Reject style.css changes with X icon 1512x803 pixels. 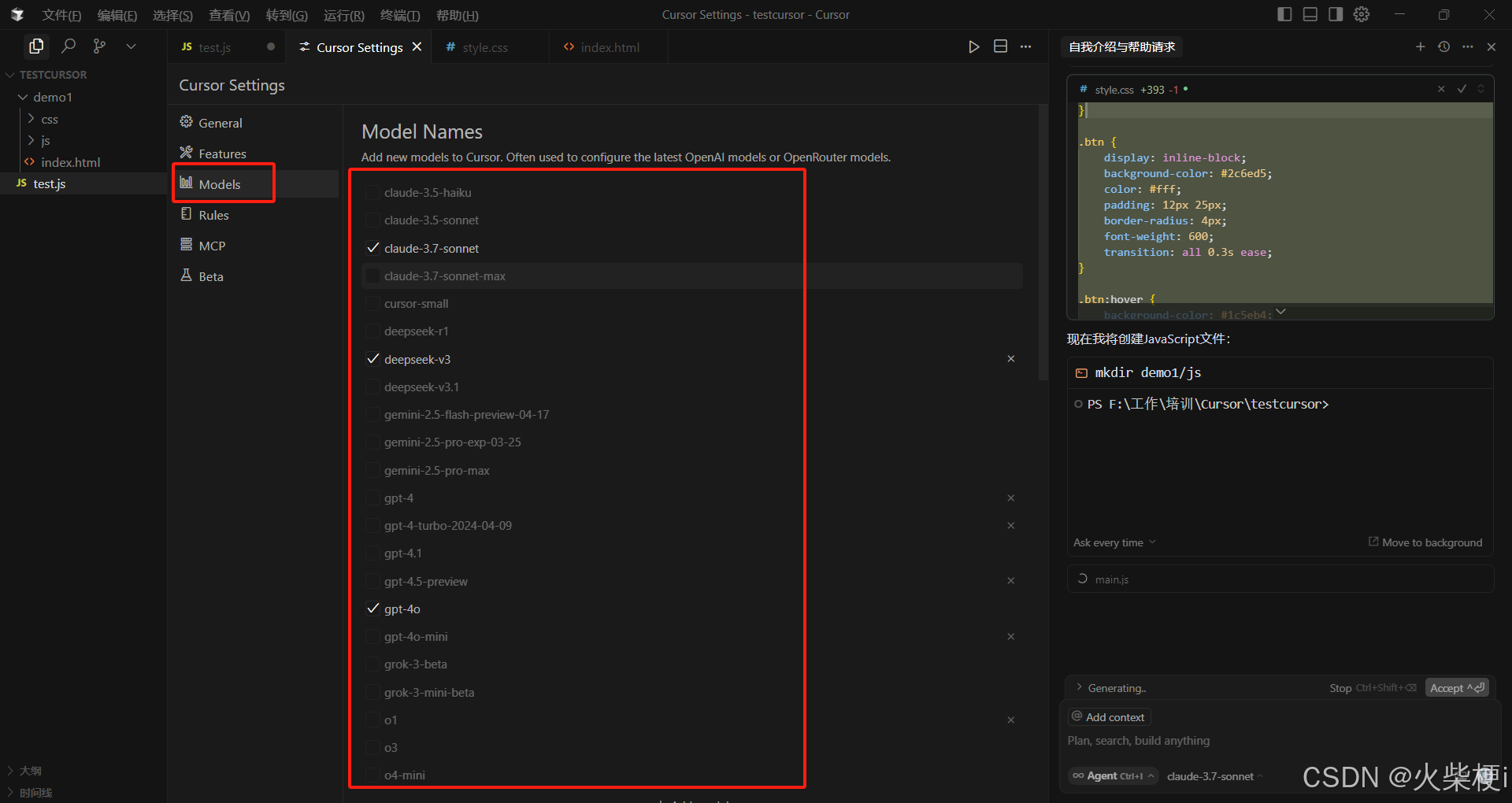pos(1441,89)
